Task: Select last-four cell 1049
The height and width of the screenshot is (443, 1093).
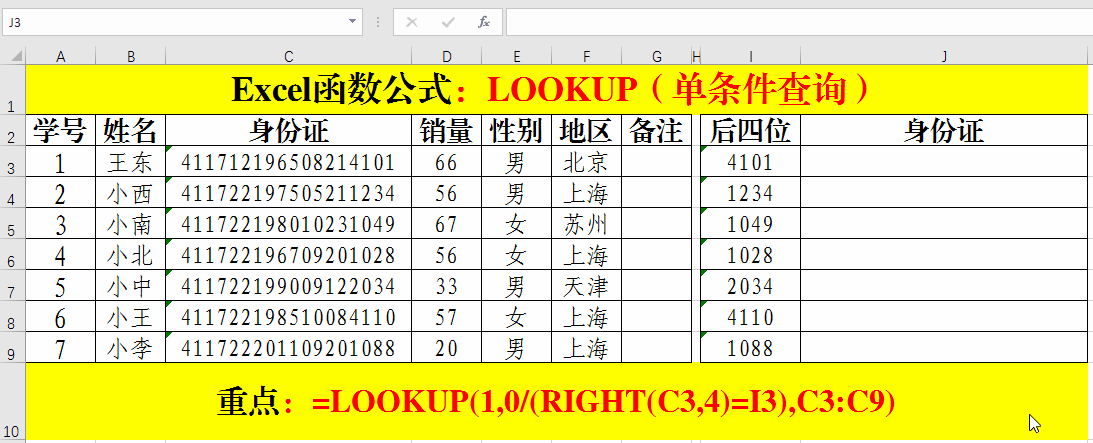Action: 750,224
